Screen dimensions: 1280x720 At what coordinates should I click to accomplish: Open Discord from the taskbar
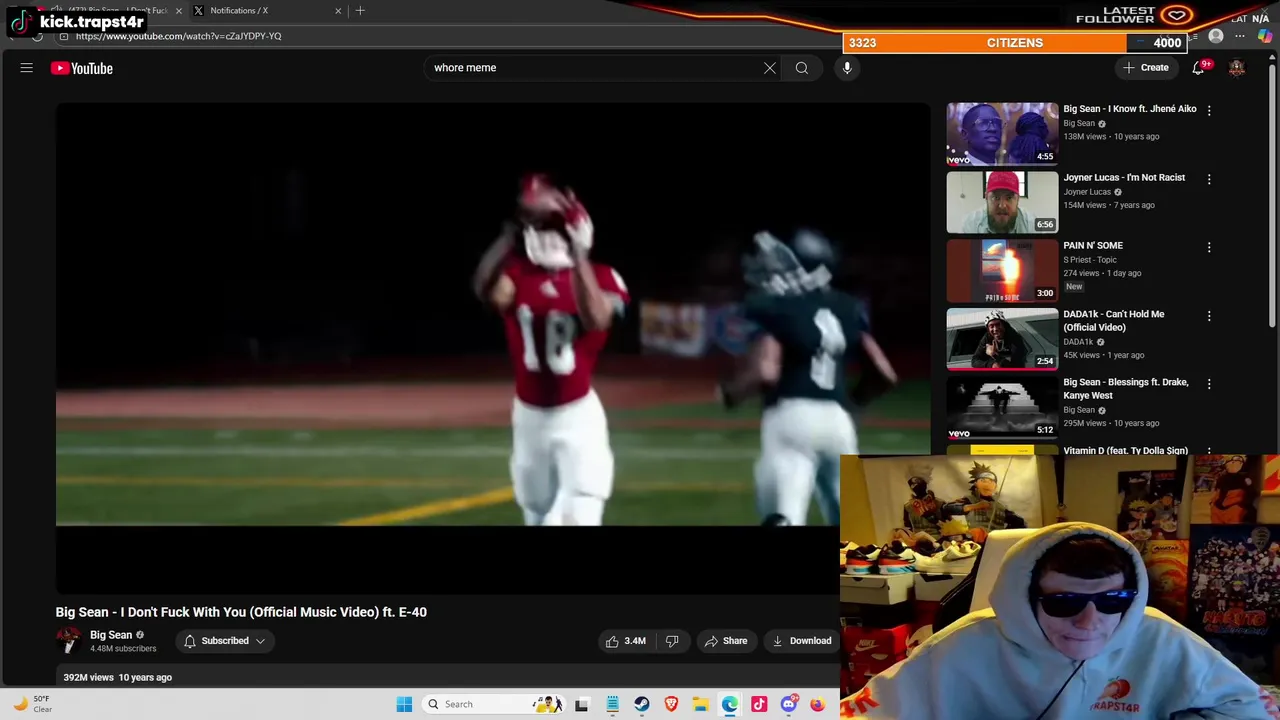(788, 704)
